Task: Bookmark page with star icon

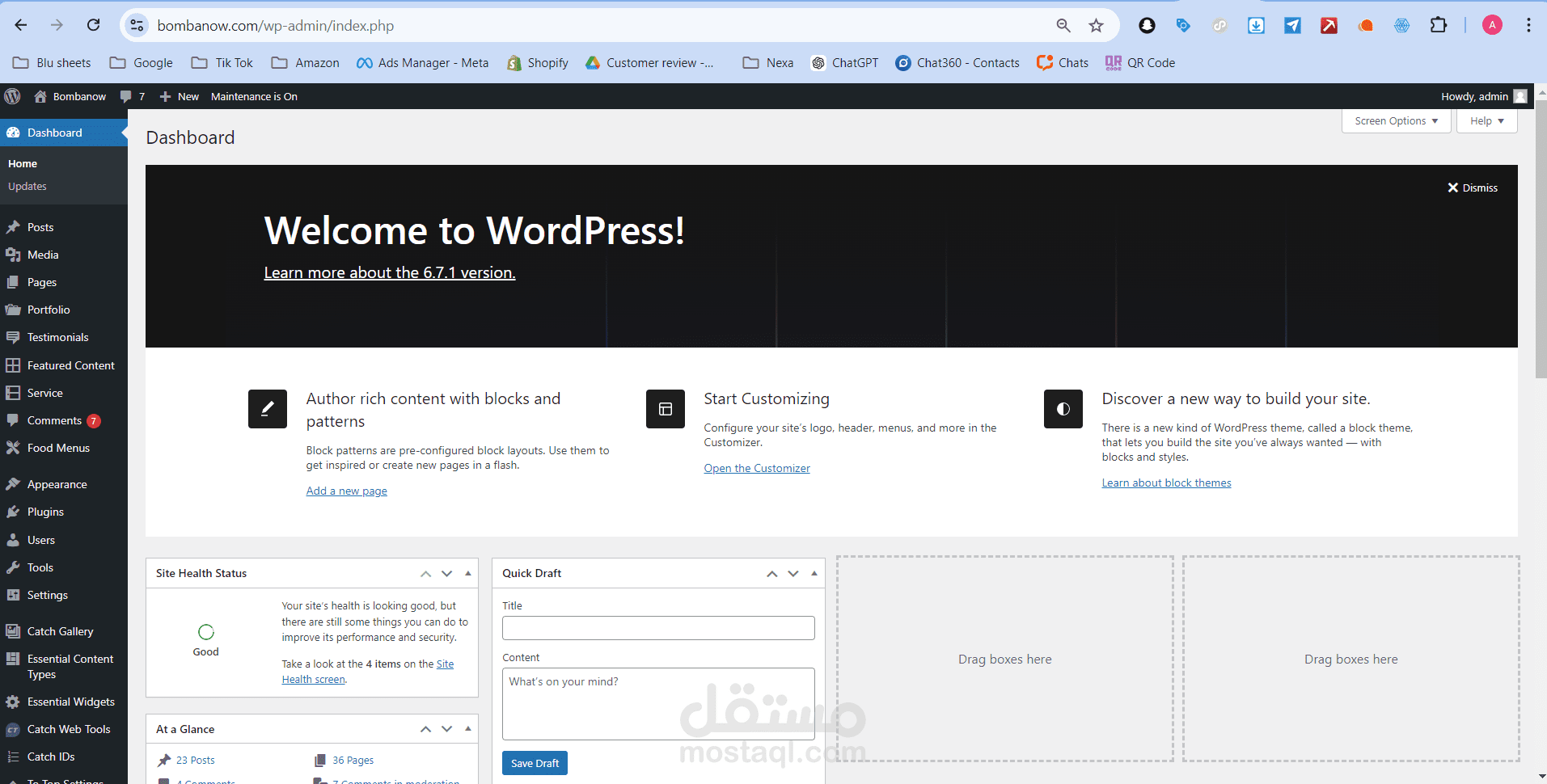Action: [1096, 25]
